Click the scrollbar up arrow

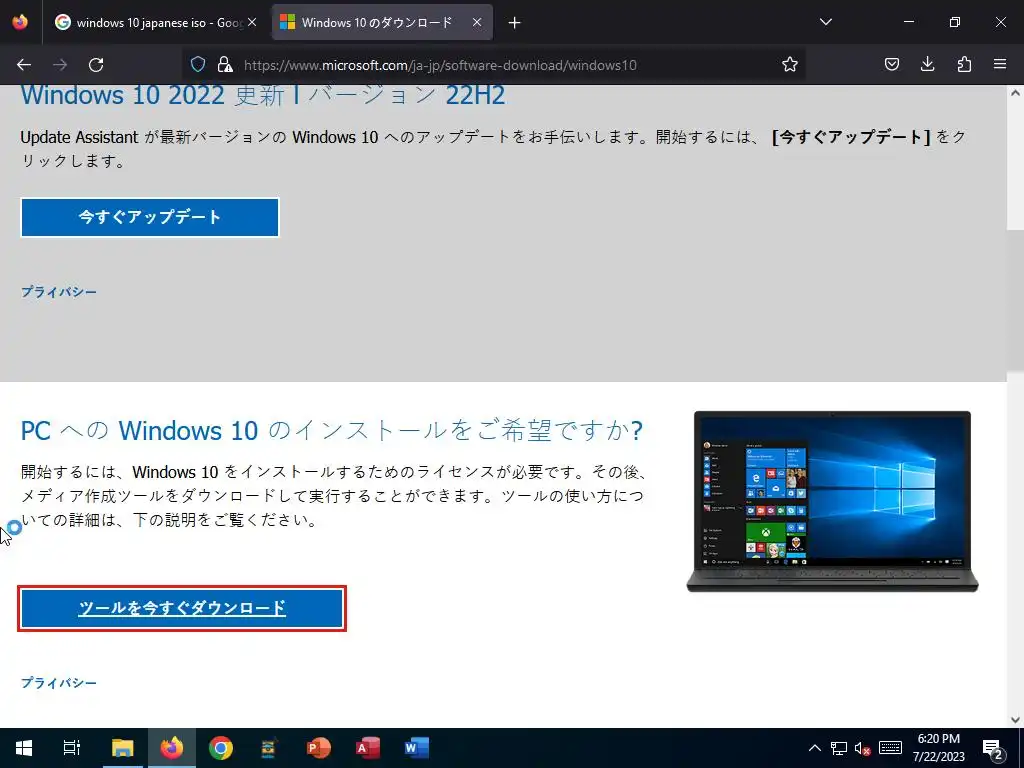(1016, 93)
